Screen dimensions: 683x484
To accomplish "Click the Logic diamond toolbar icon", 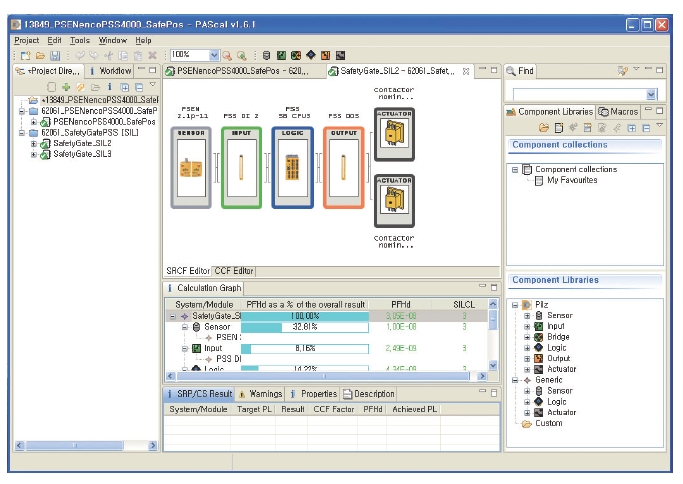I will tap(311, 55).
